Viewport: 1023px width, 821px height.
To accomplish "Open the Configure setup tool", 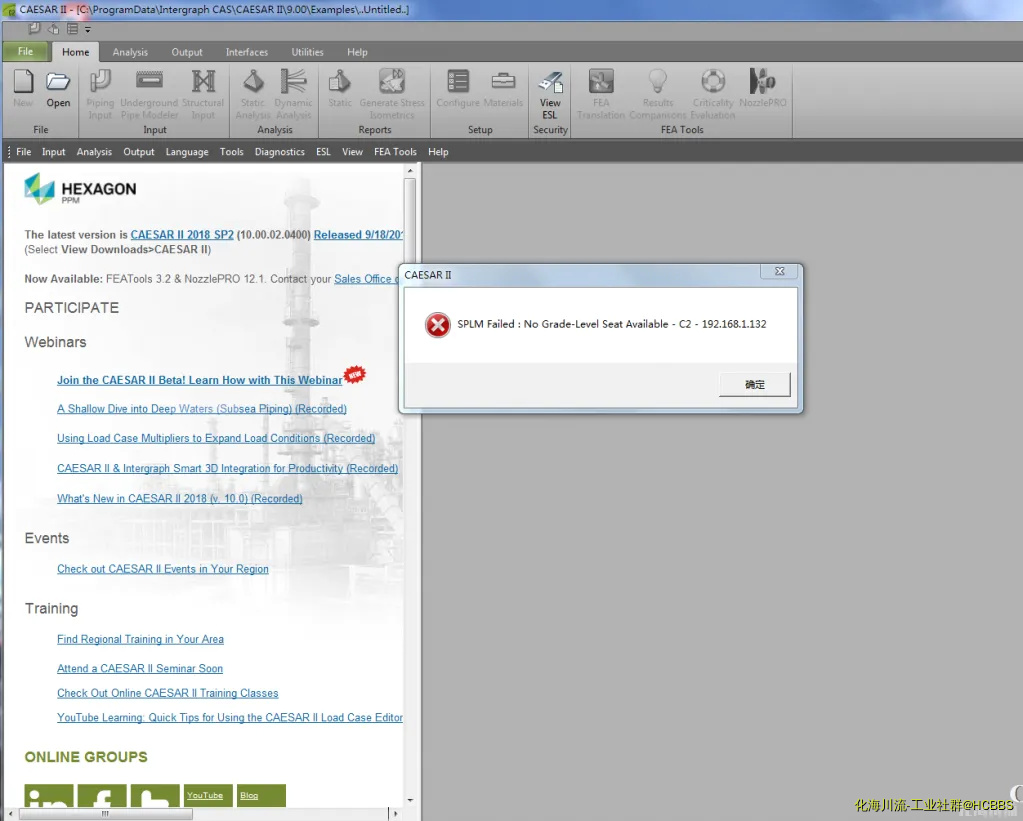I will (x=458, y=88).
